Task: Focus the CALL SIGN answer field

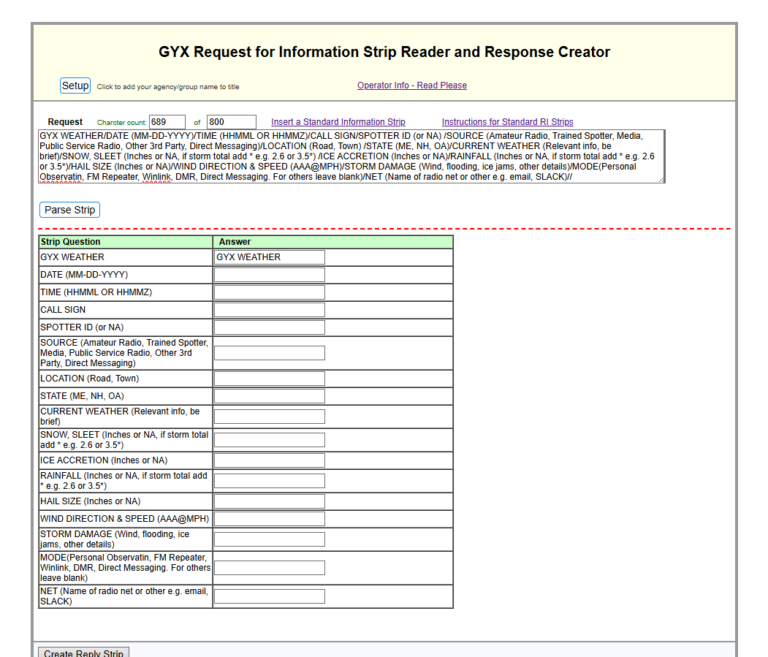Action: (x=269, y=310)
